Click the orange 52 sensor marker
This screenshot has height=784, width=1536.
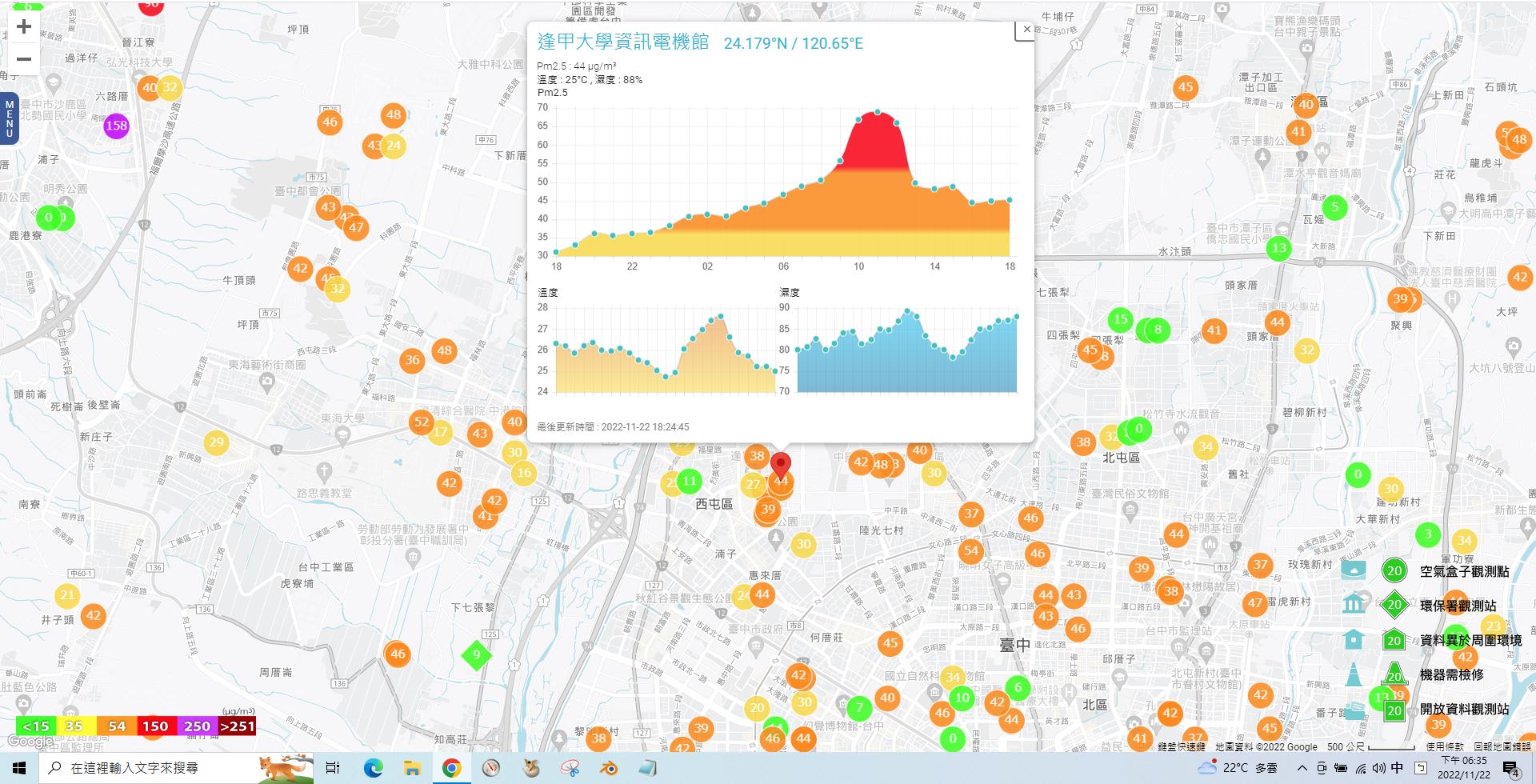pyautogui.click(x=422, y=422)
